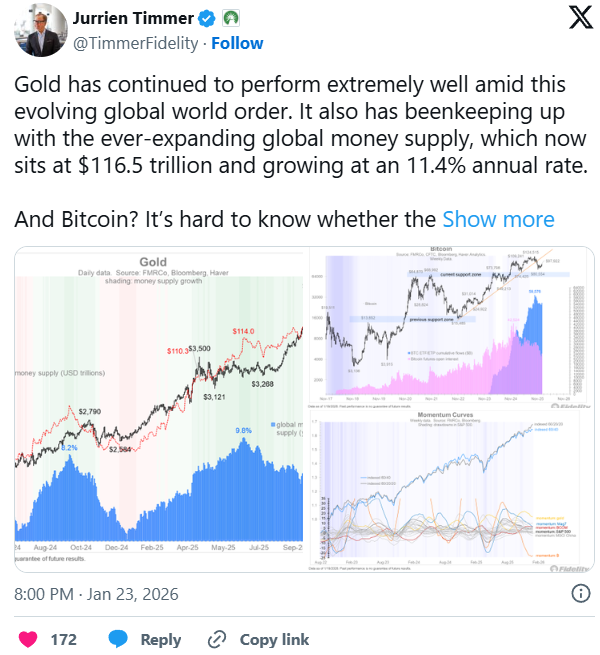Click the Copy link text label
Image resolution: width=600 pixels, height=655 pixels.
pyautogui.click(x=274, y=639)
